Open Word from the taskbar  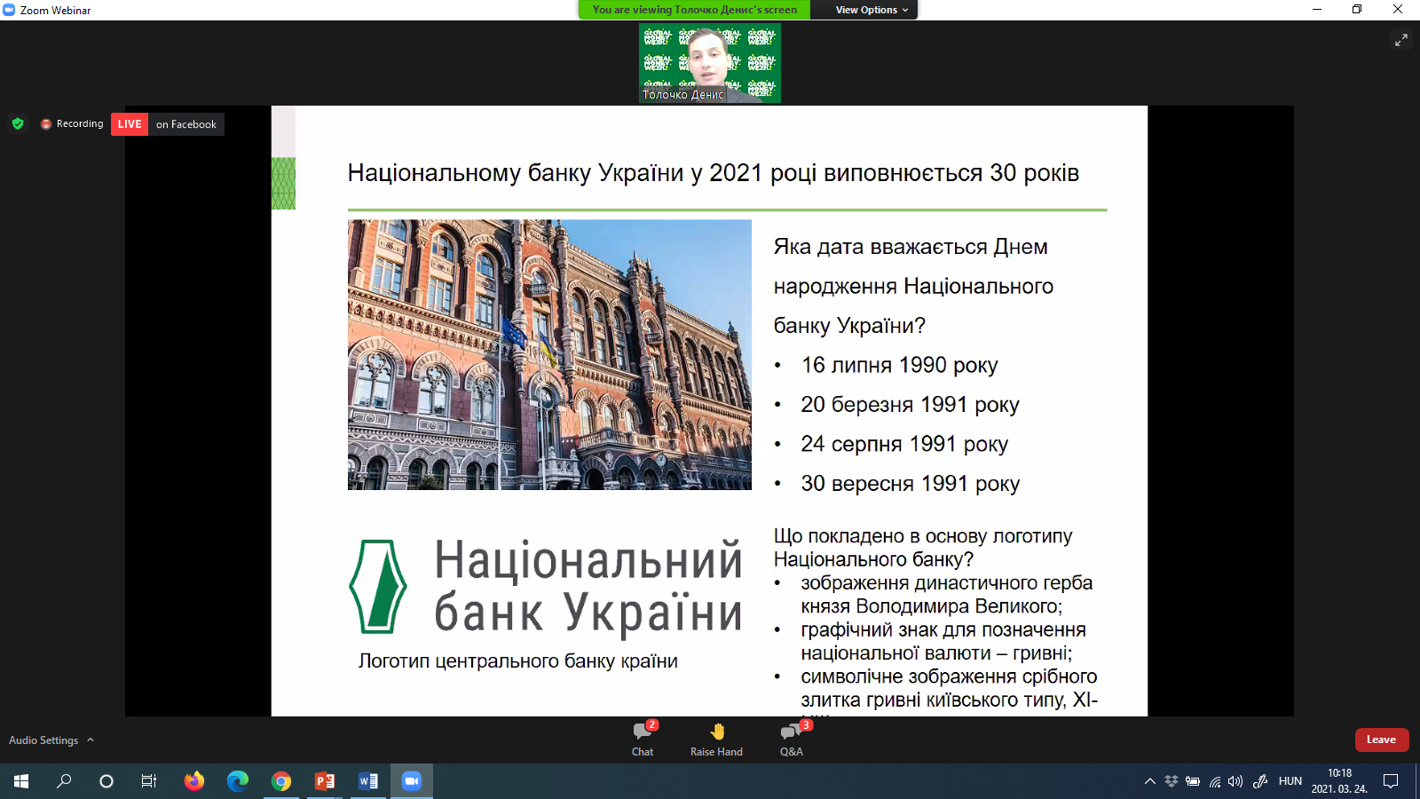click(x=368, y=781)
